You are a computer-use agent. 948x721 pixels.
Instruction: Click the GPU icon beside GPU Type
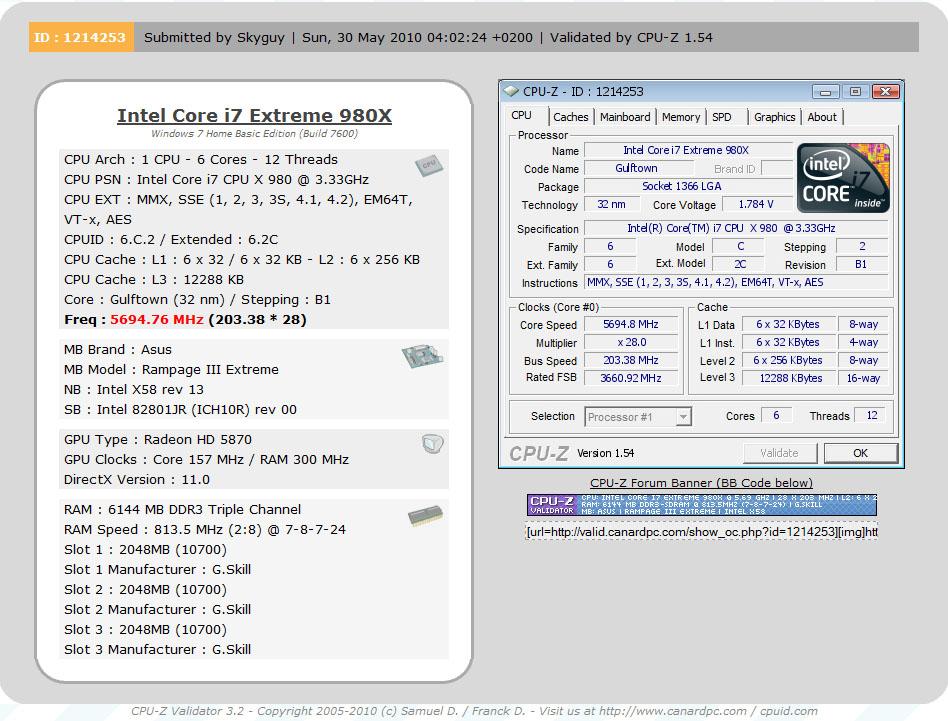point(432,444)
